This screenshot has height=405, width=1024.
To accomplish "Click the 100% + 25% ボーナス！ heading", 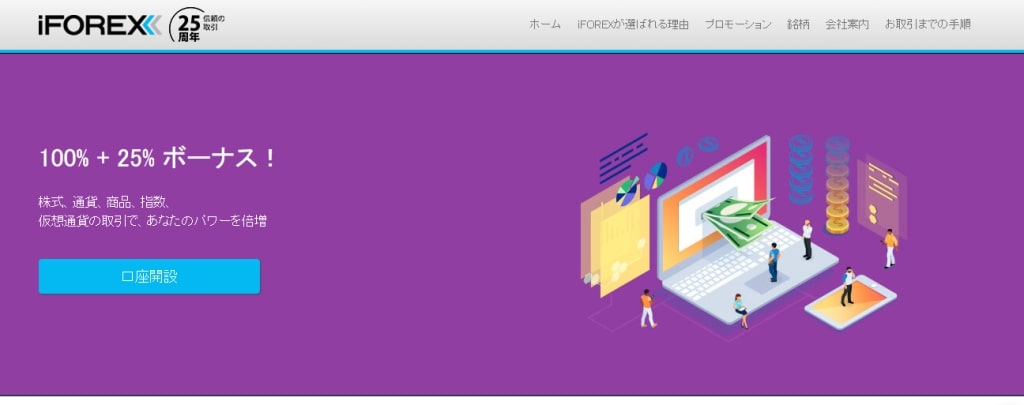I will click(157, 159).
